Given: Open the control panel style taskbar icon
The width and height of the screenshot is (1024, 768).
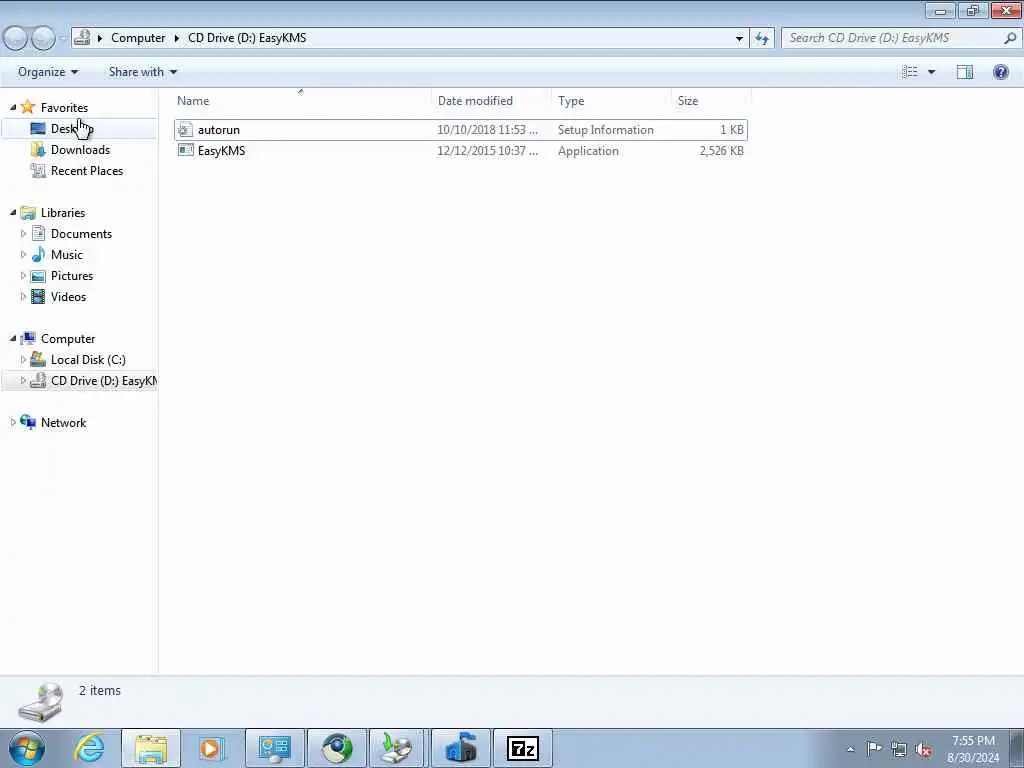Looking at the screenshot, I should (x=274, y=748).
